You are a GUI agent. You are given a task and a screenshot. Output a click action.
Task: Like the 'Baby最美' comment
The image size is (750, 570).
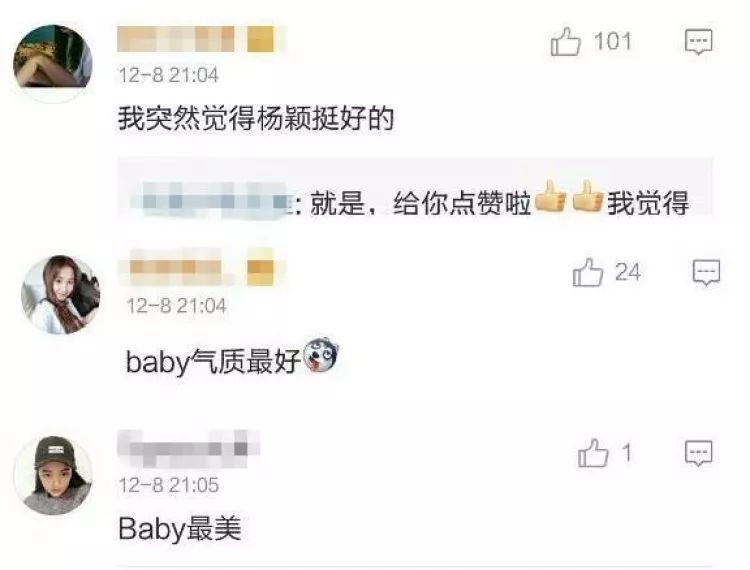[x=593, y=453]
